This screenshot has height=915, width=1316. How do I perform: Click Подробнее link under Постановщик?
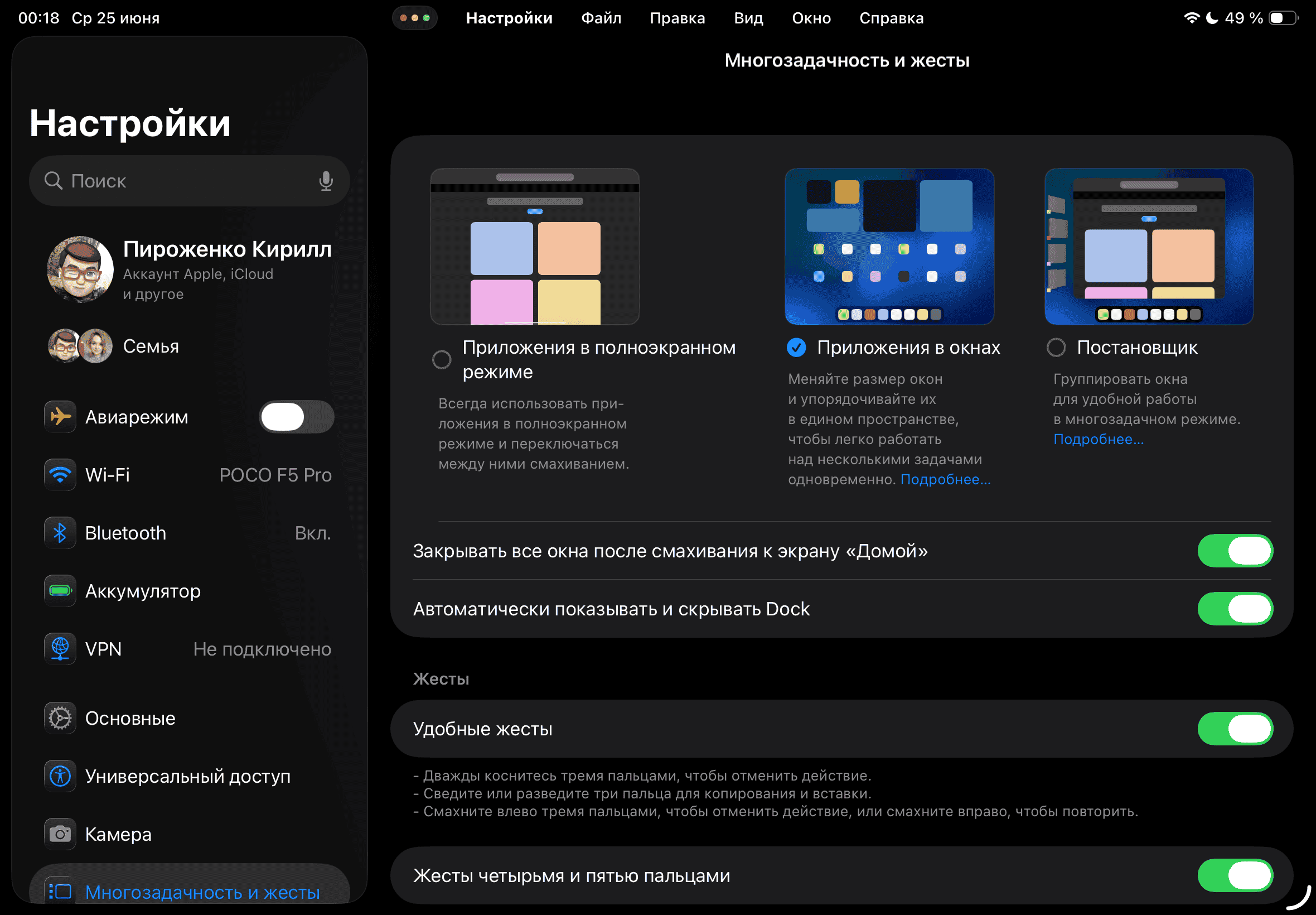pyautogui.click(x=1099, y=439)
